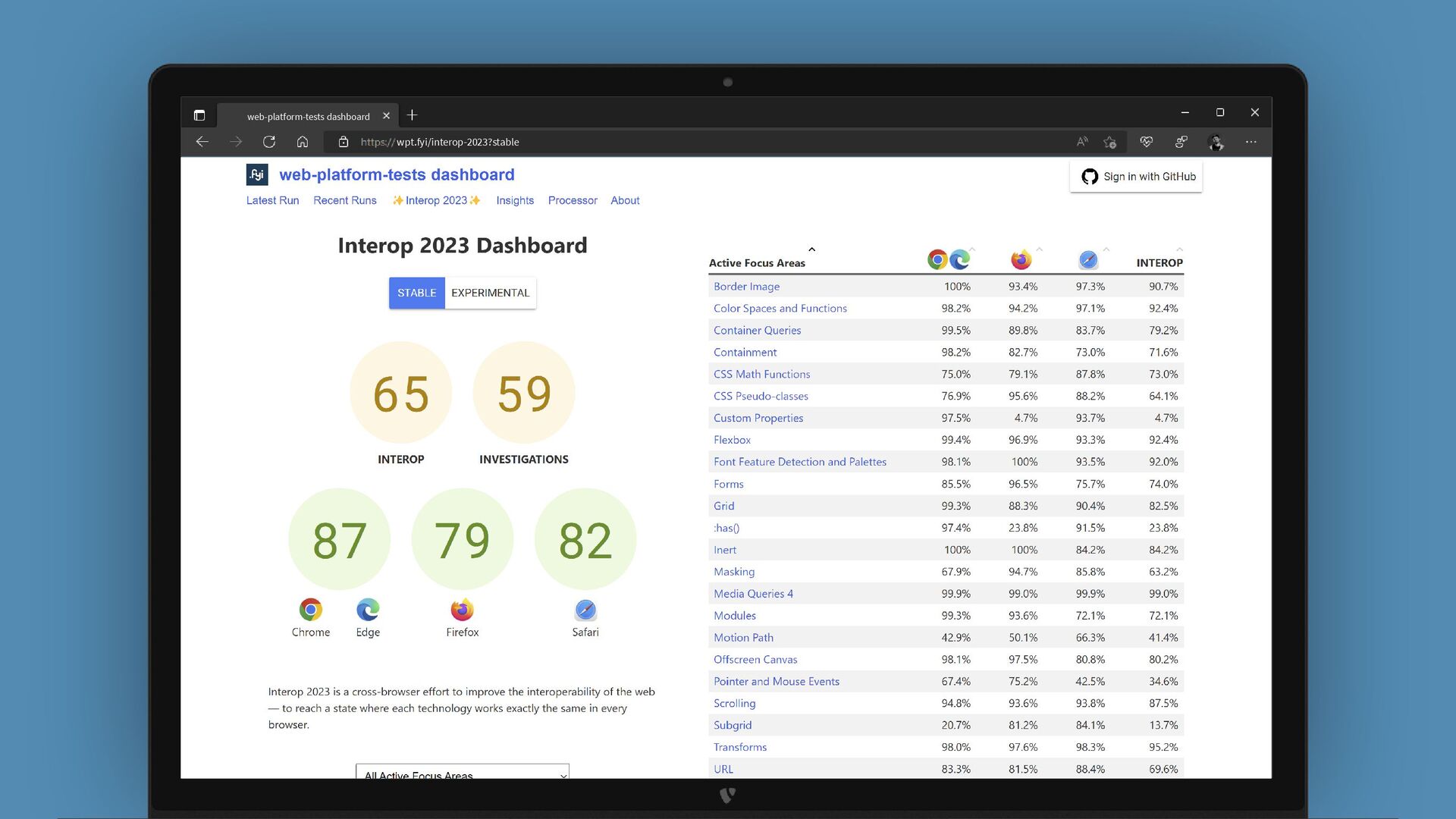This screenshot has width=1456, height=819.
Task: Click the browser back arrow
Action: coord(202,142)
